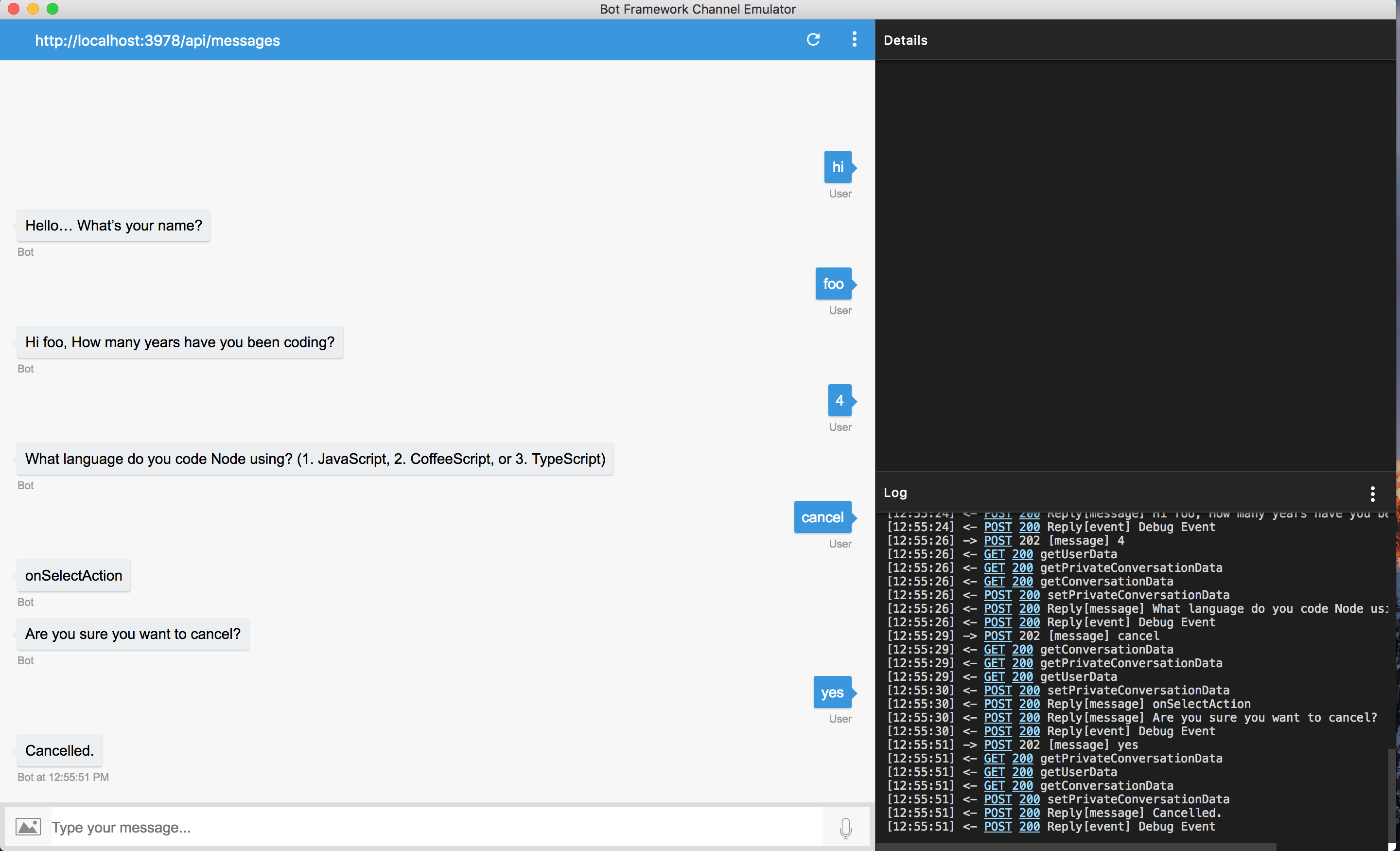This screenshot has height=851, width=1400.
Task: Open the Log panel three-dot menu
Action: [1372, 494]
